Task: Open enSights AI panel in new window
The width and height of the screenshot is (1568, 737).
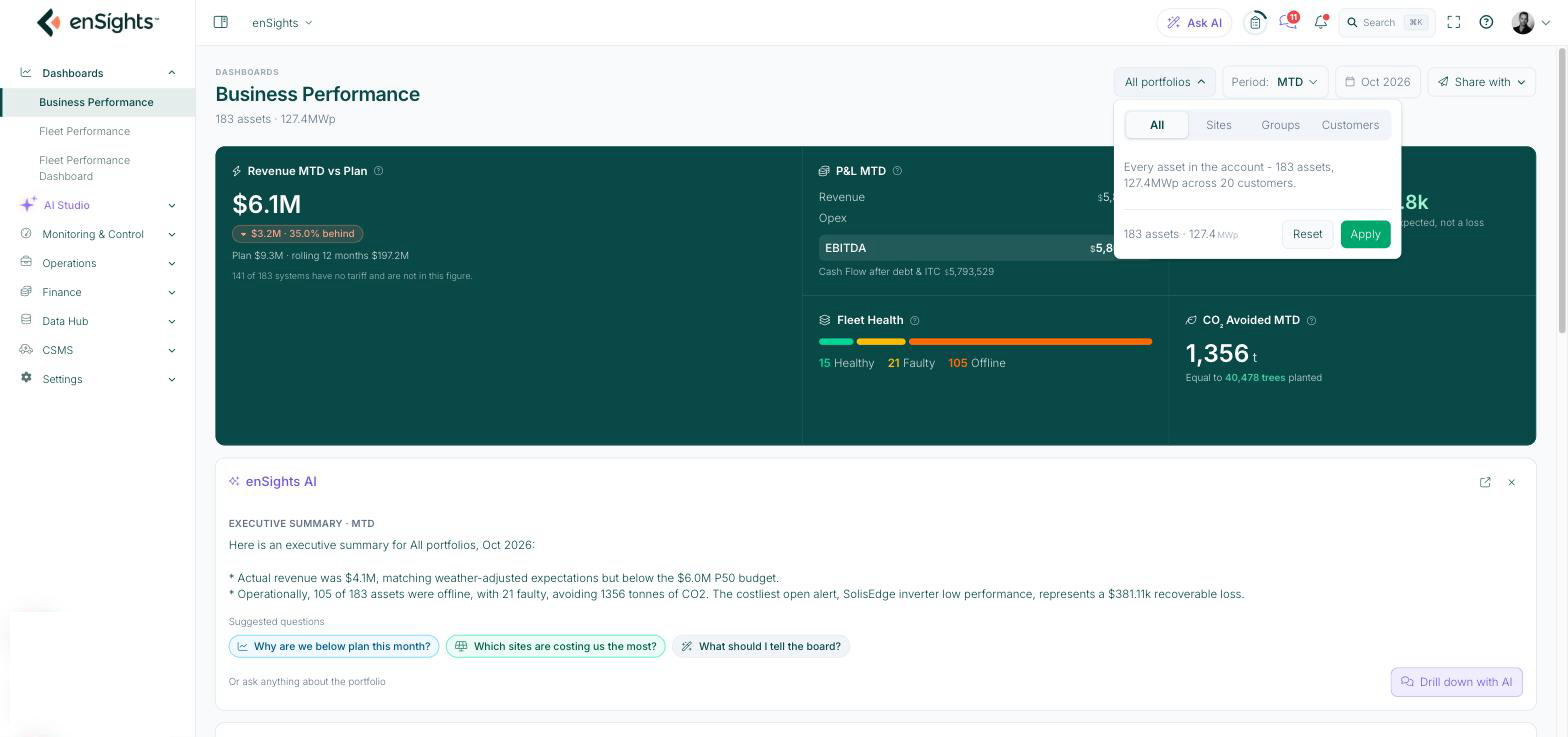Action: 1485,482
